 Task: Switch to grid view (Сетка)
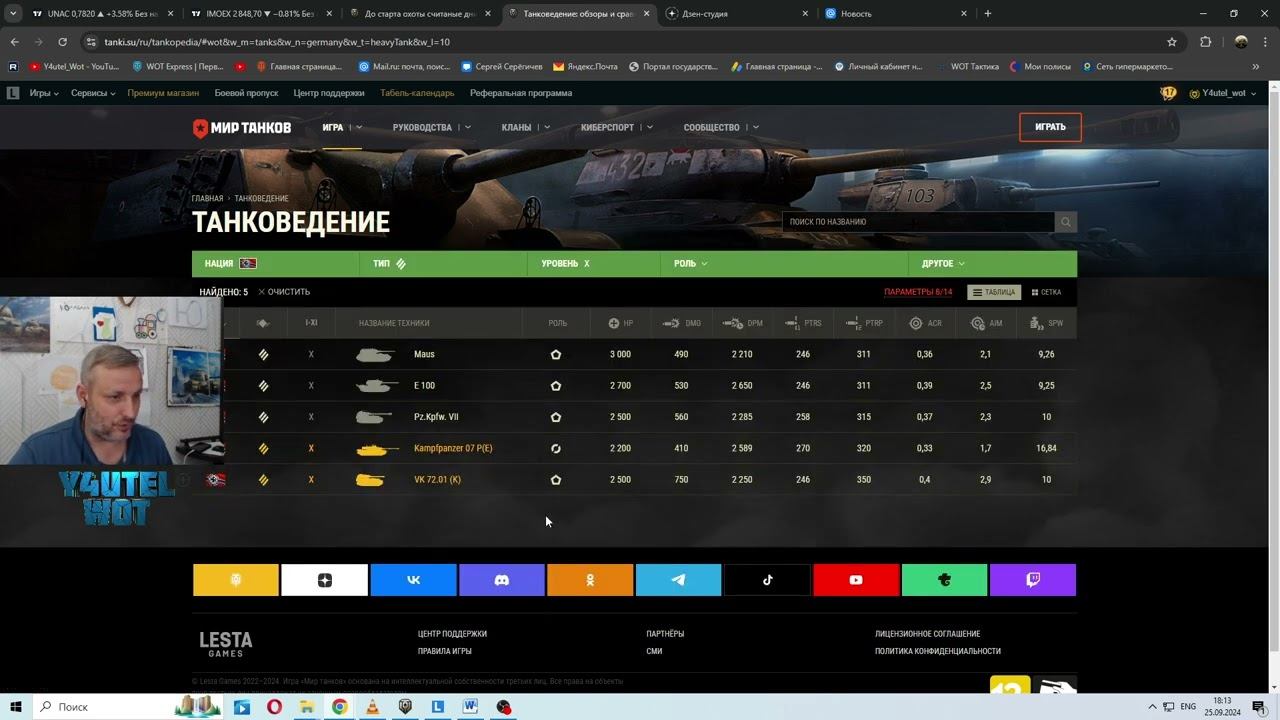(1047, 292)
